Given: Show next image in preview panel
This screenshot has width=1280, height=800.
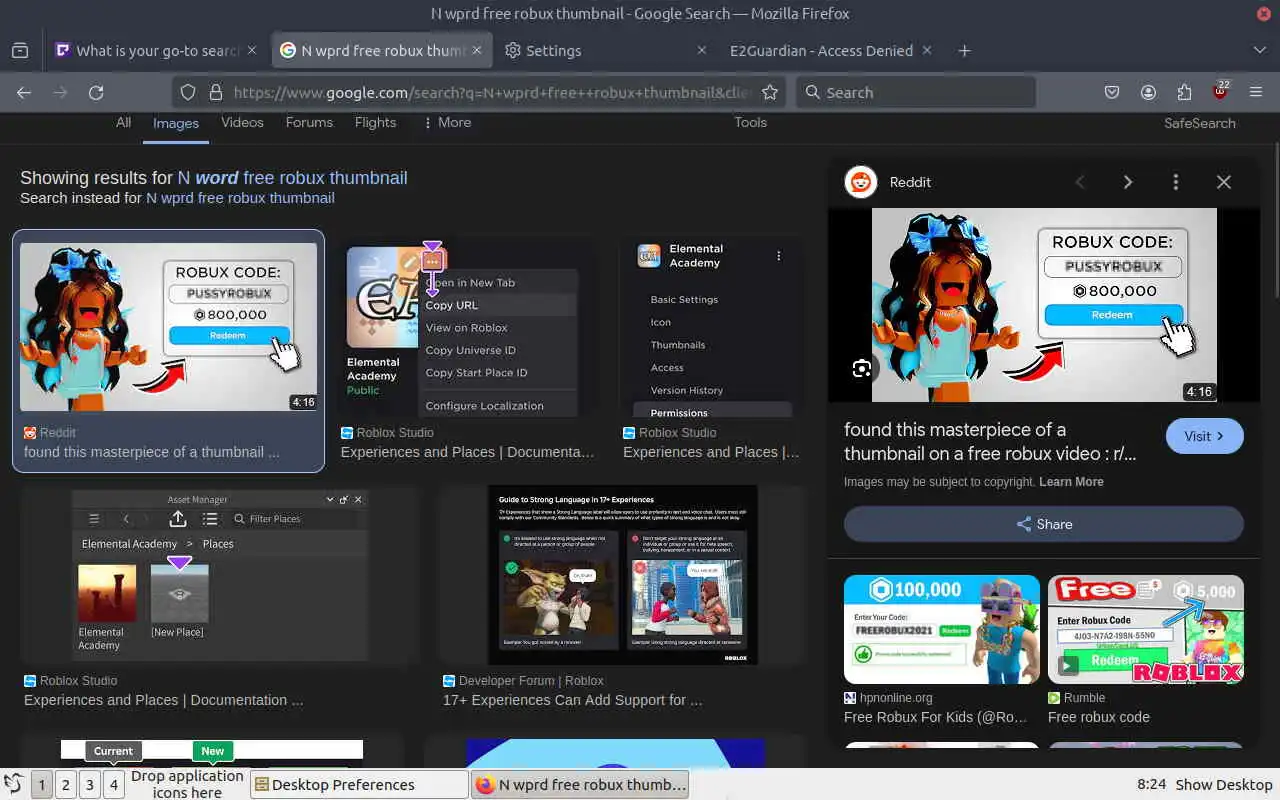Looking at the screenshot, I should click(1127, 182).
